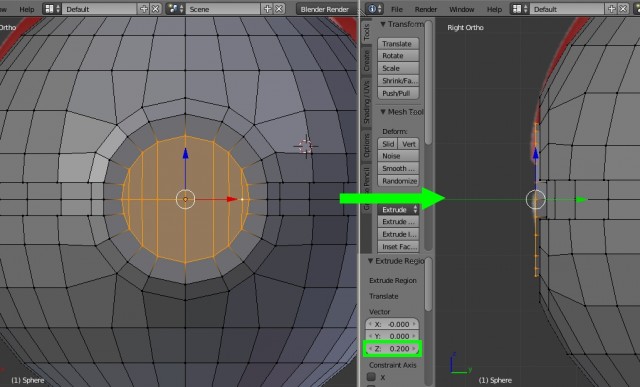Grab blue Z arrow in Right Ortho view
The height and width of the screenshot is (387, 640).
point(536,154)
